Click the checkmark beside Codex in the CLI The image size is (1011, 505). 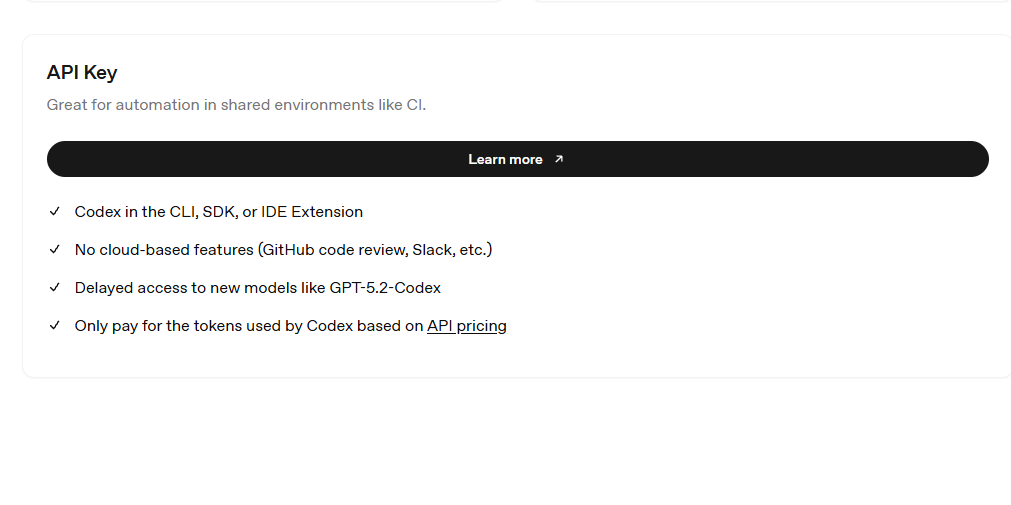tap(55, 212)
